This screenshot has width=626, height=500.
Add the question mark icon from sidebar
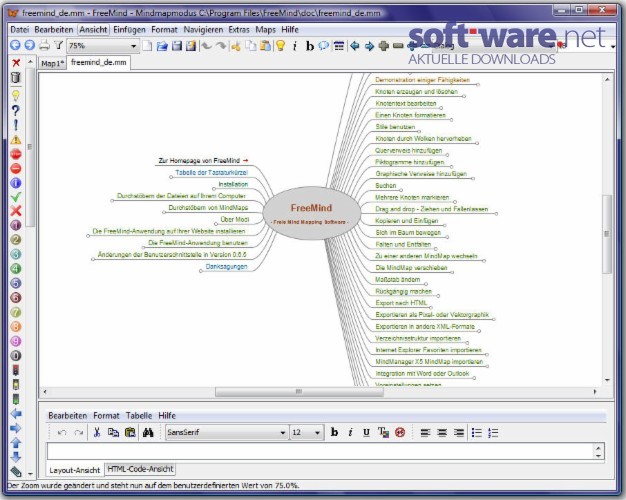[x=16, y=110]
